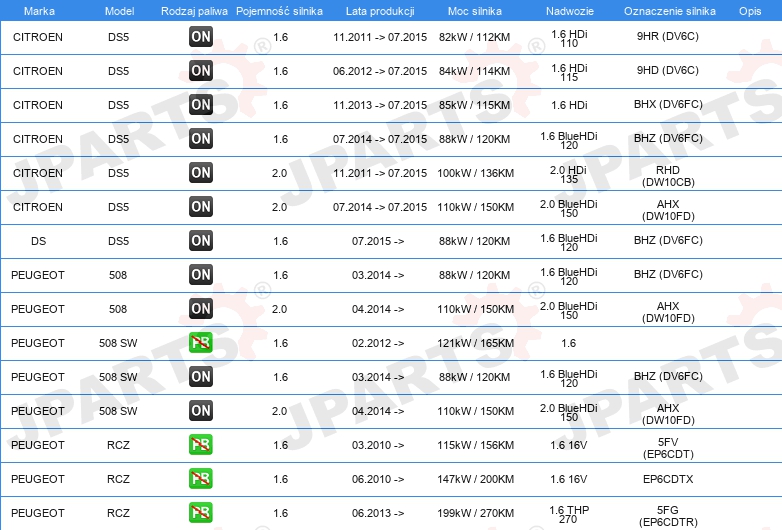
Task: Click the CITROEN cell in the 9HR (DV6C) row
Action: [38, 37]
